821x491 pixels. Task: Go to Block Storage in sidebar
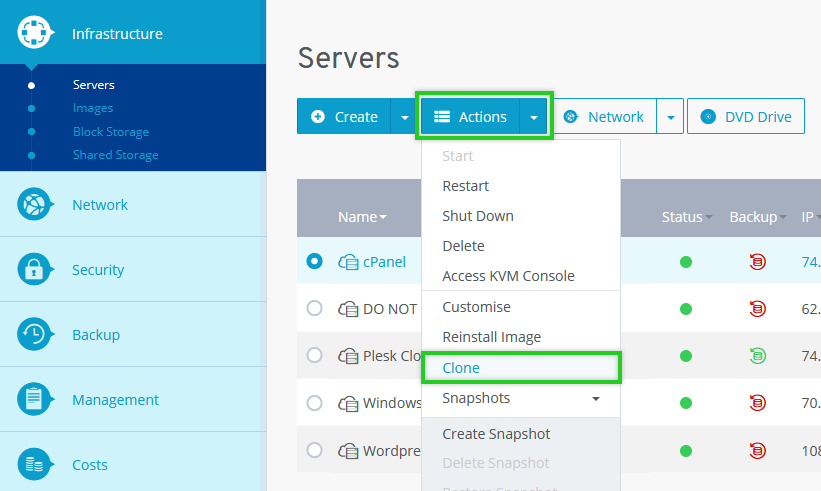[111, 132]
